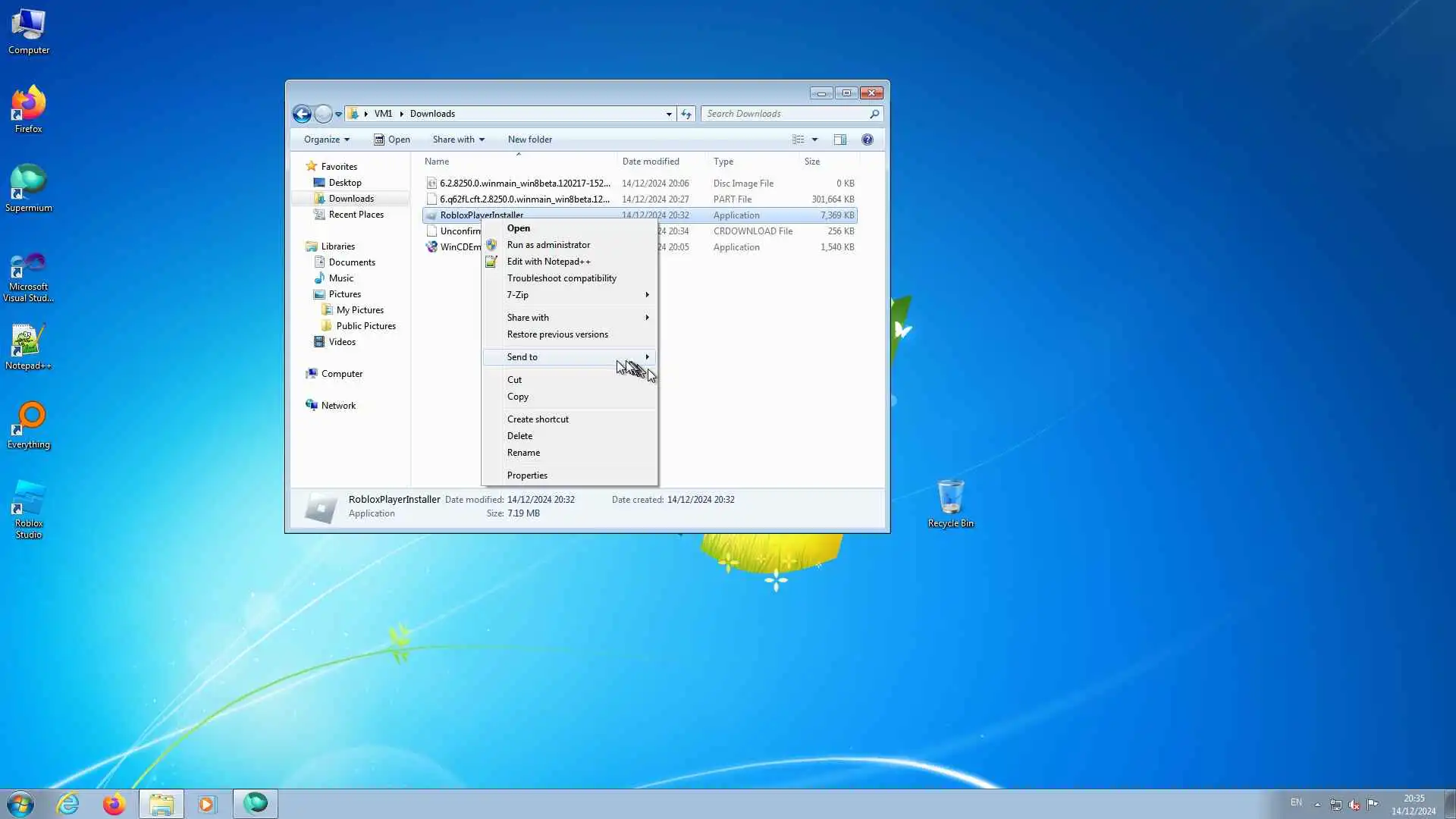Choose Run as administrator
Image resolution: width=1456 pixels, height=819 pixels.
pyautogui.click(x=548, y=245)
